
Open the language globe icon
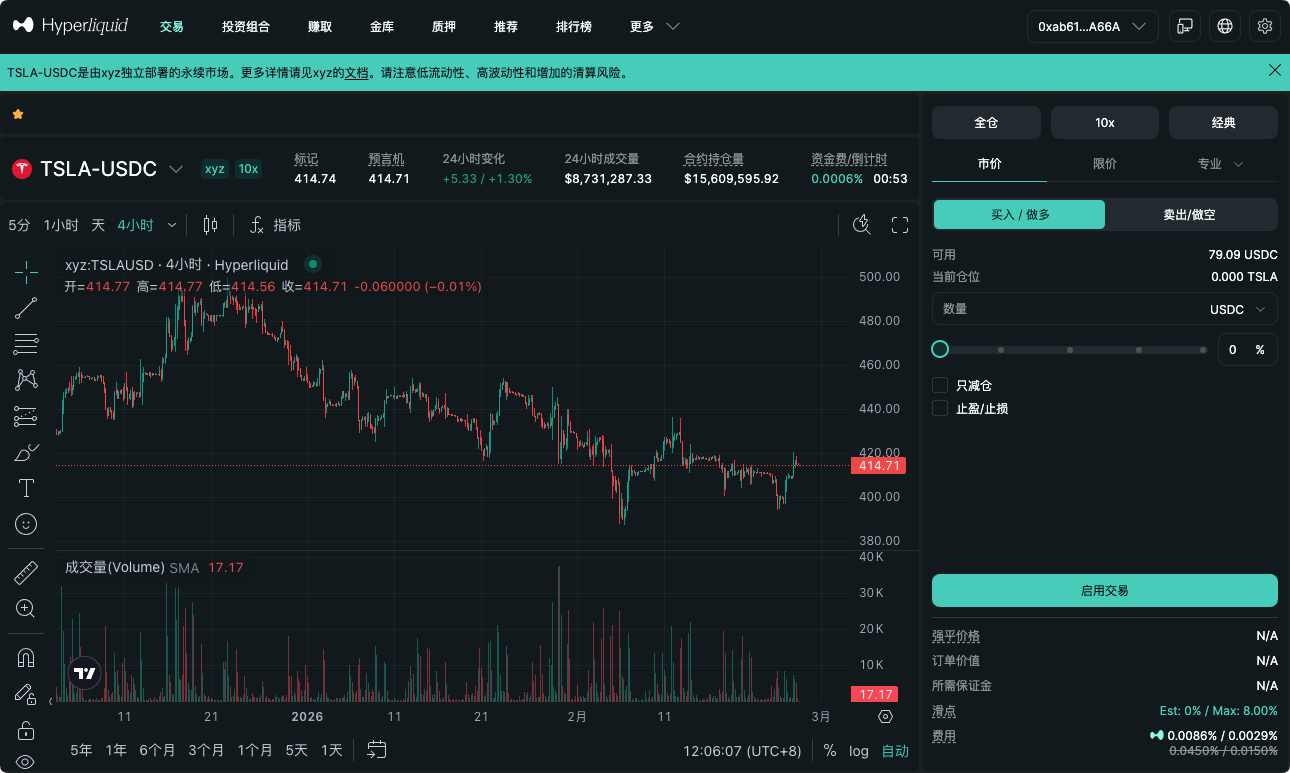(x=1225, y=26)
